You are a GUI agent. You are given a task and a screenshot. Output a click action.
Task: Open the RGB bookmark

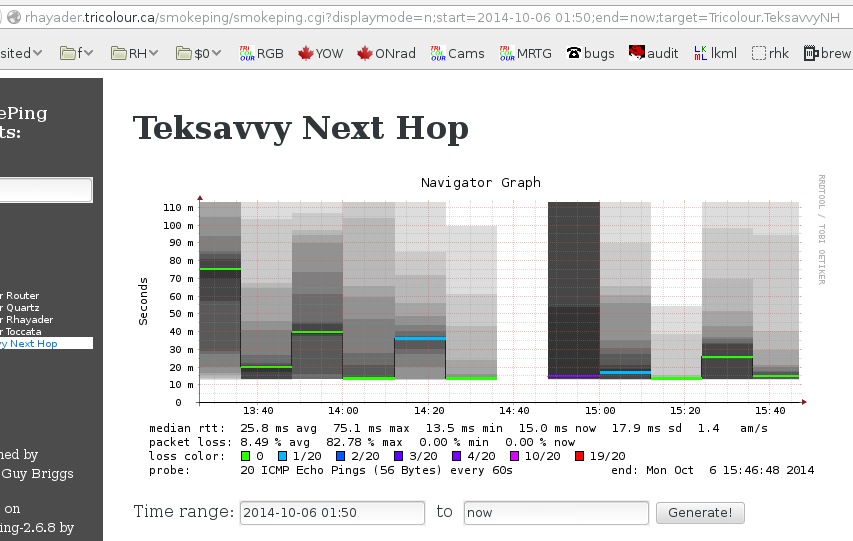click(262, 53)
